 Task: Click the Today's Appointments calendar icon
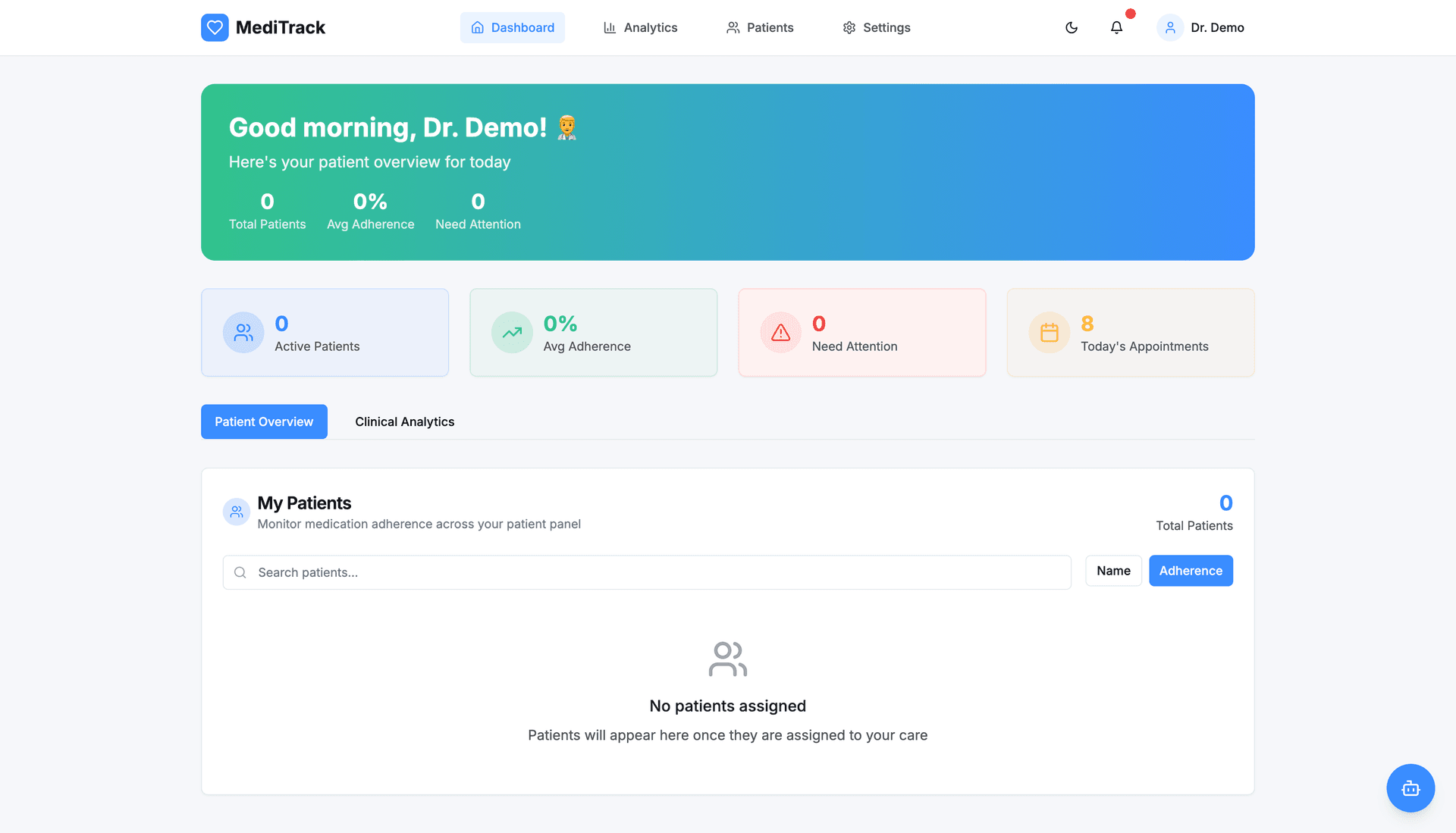tap(1049, 333)
